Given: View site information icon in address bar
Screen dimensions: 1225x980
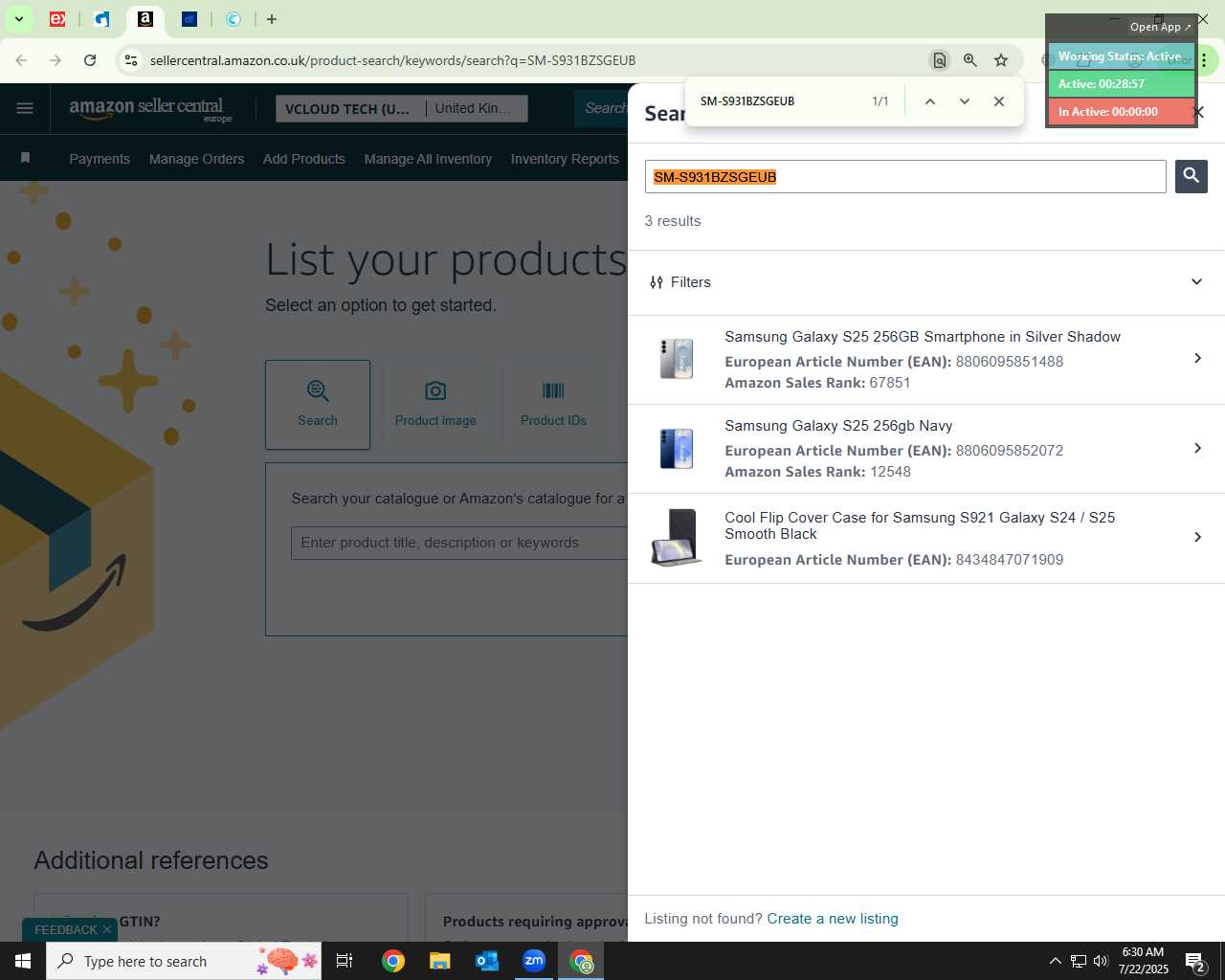Looking at the screenshot, I should [131, 60].
